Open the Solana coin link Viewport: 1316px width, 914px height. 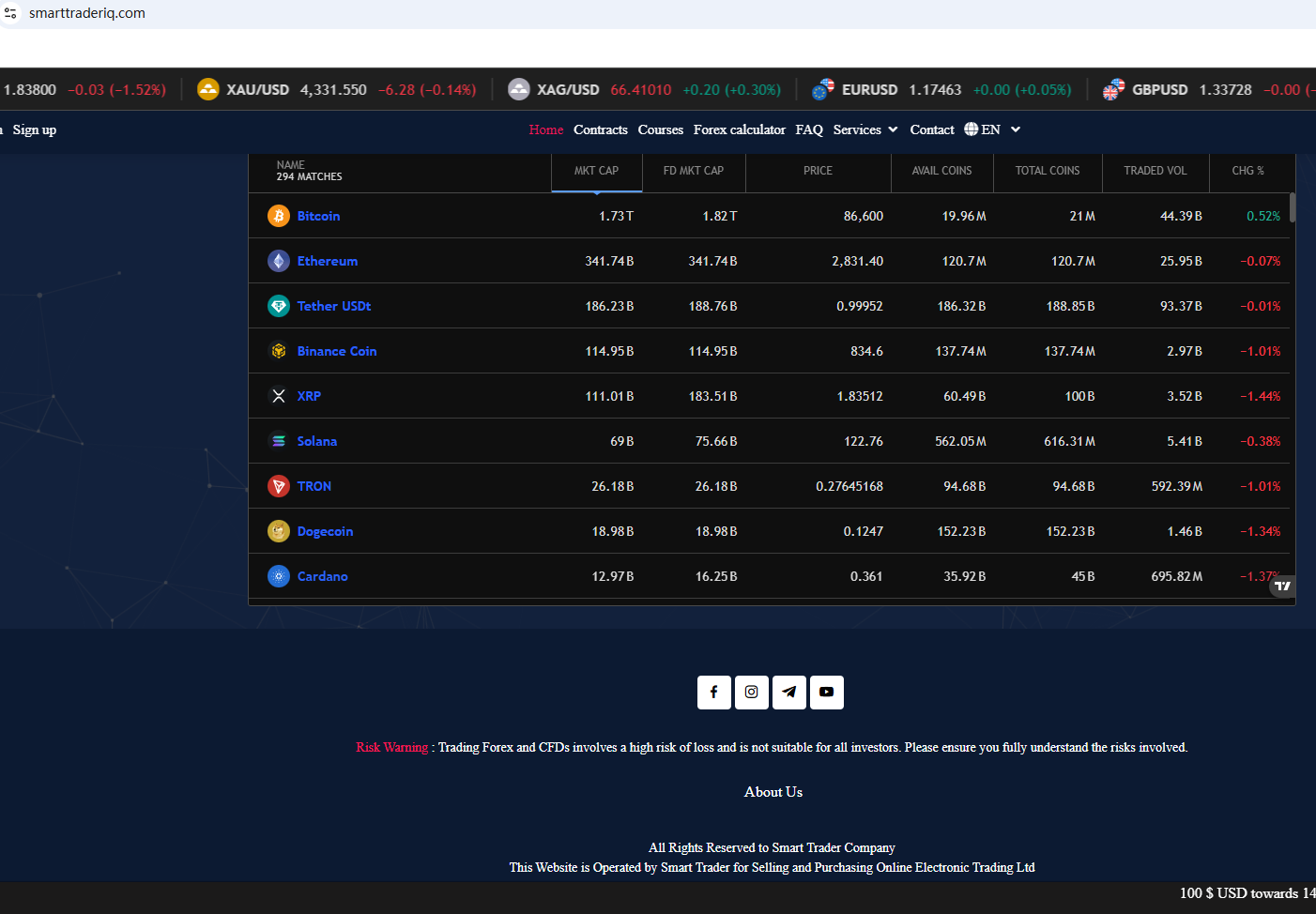(317, 441)
